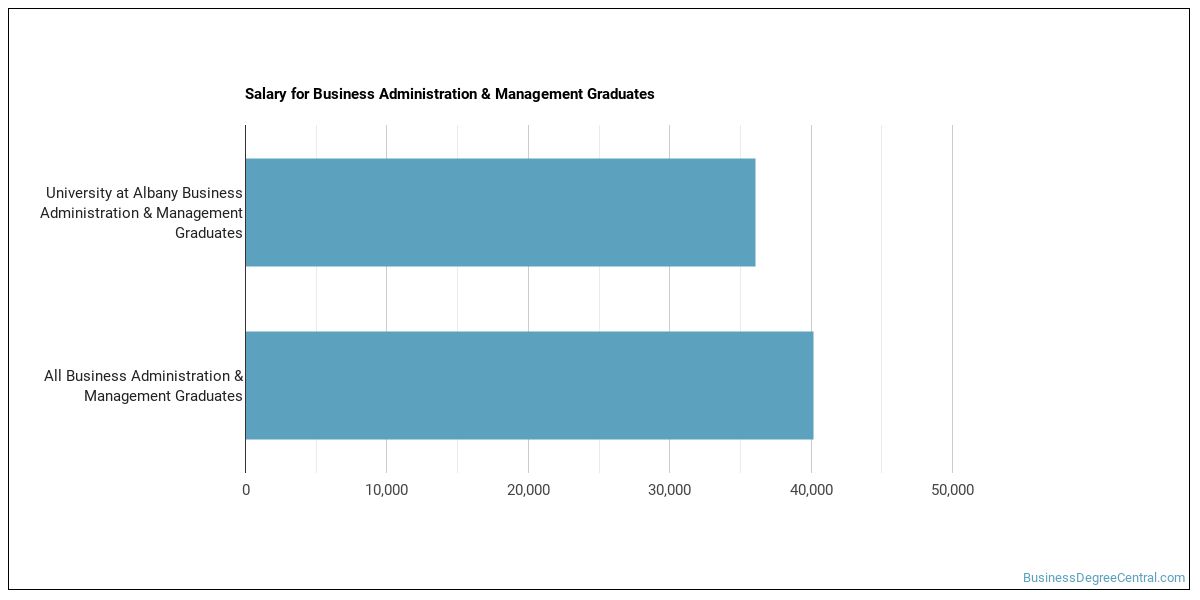
Task: Select the 40,000 x-axis tick label
Action: point(811,490)
